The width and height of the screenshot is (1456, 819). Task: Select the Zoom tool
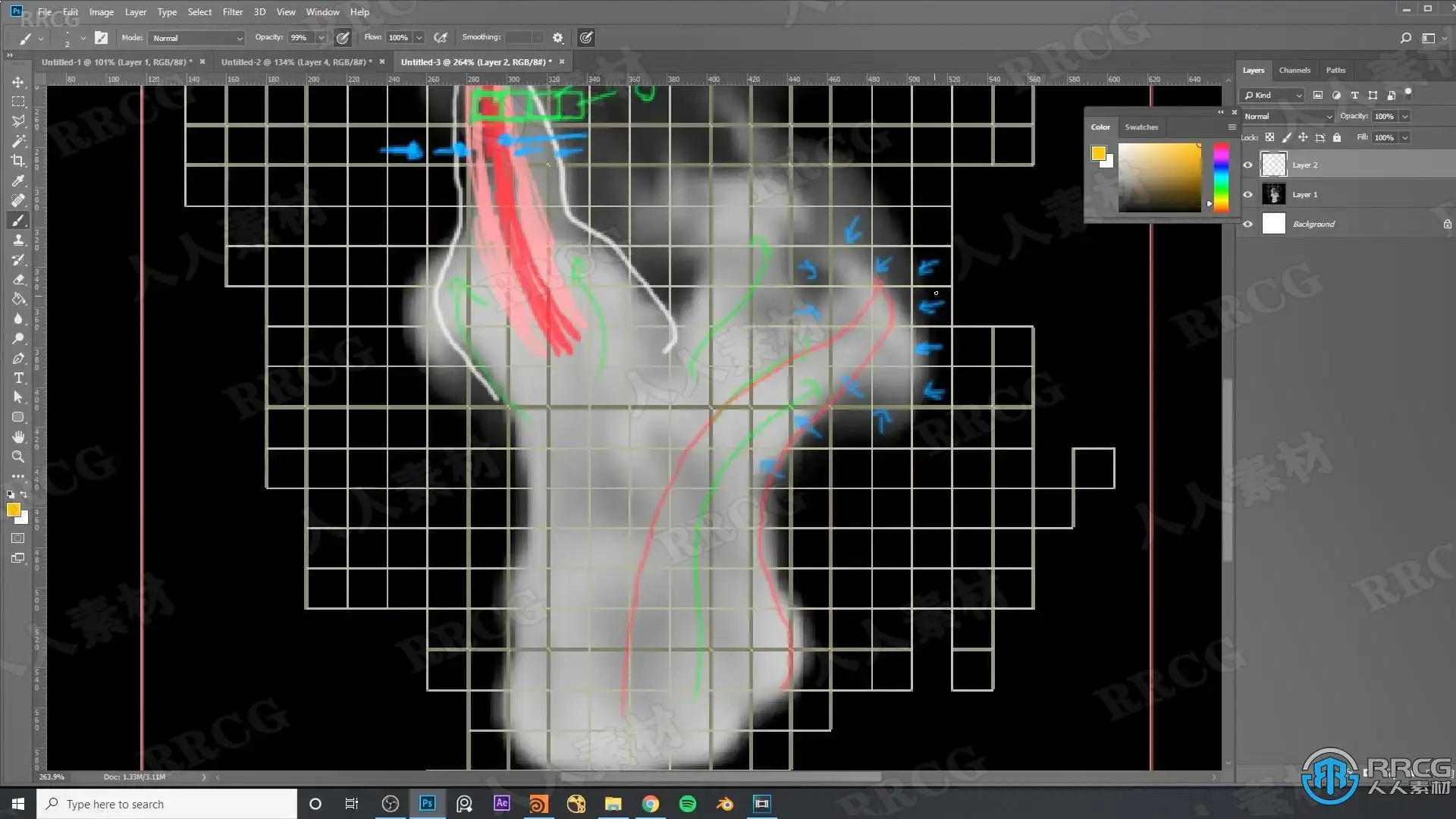pyautogui.click(x=18, y=457)
